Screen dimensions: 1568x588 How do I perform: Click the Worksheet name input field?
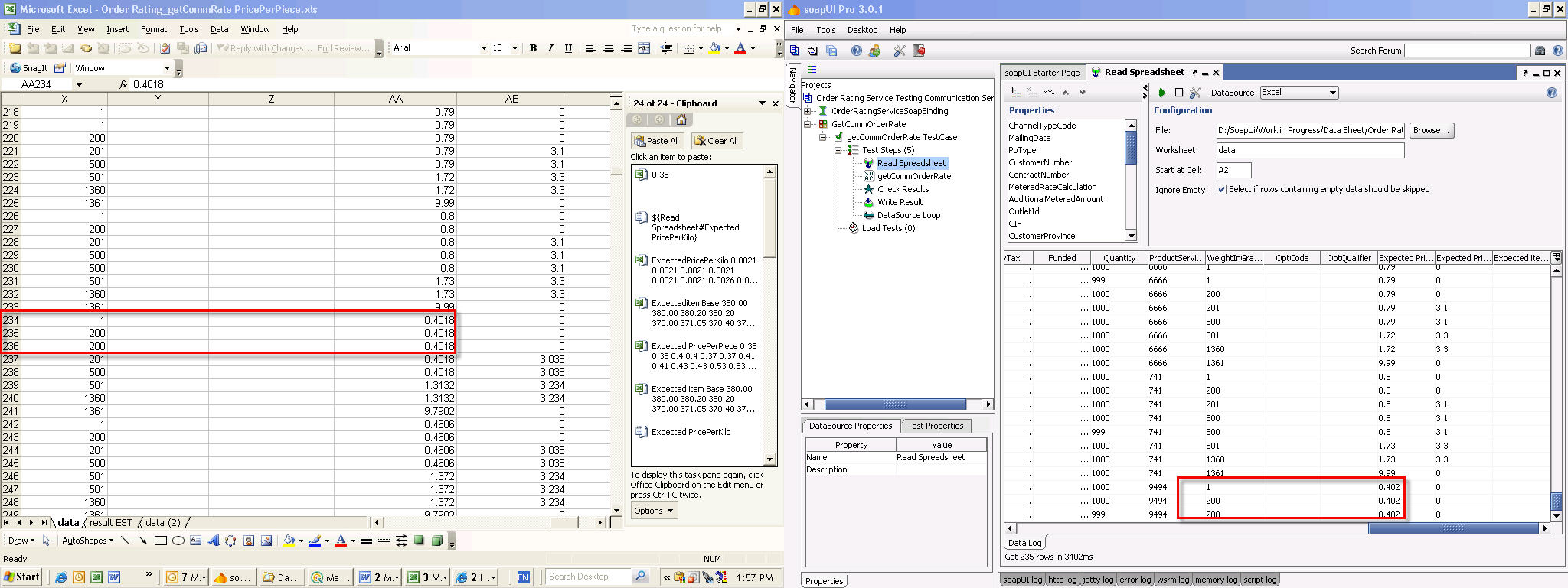point(1309,150)
